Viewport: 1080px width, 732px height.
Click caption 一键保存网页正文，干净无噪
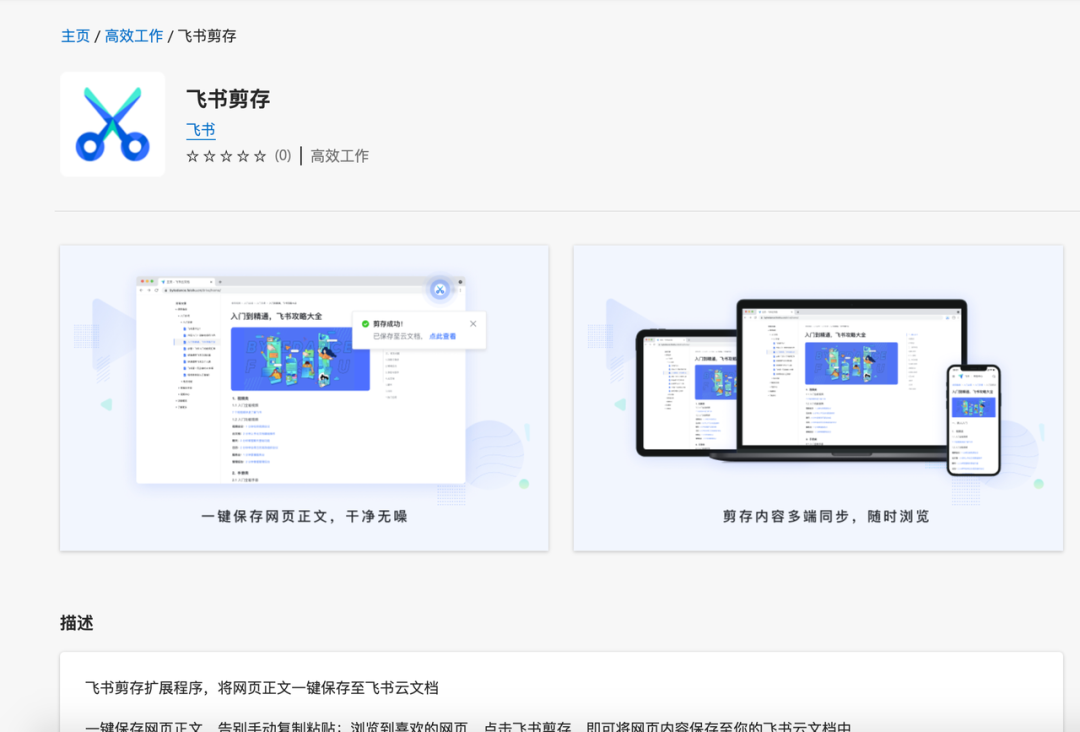click(x=304, y=516)
